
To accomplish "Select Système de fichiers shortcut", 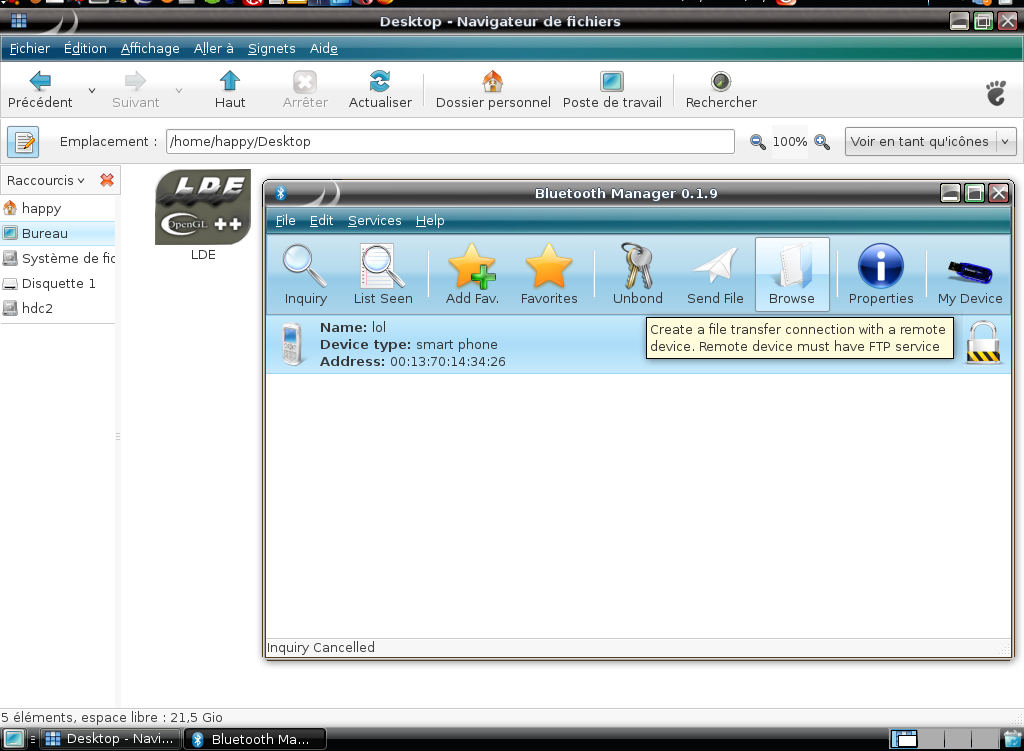I will pyautogui.click(x=57, y=258).
